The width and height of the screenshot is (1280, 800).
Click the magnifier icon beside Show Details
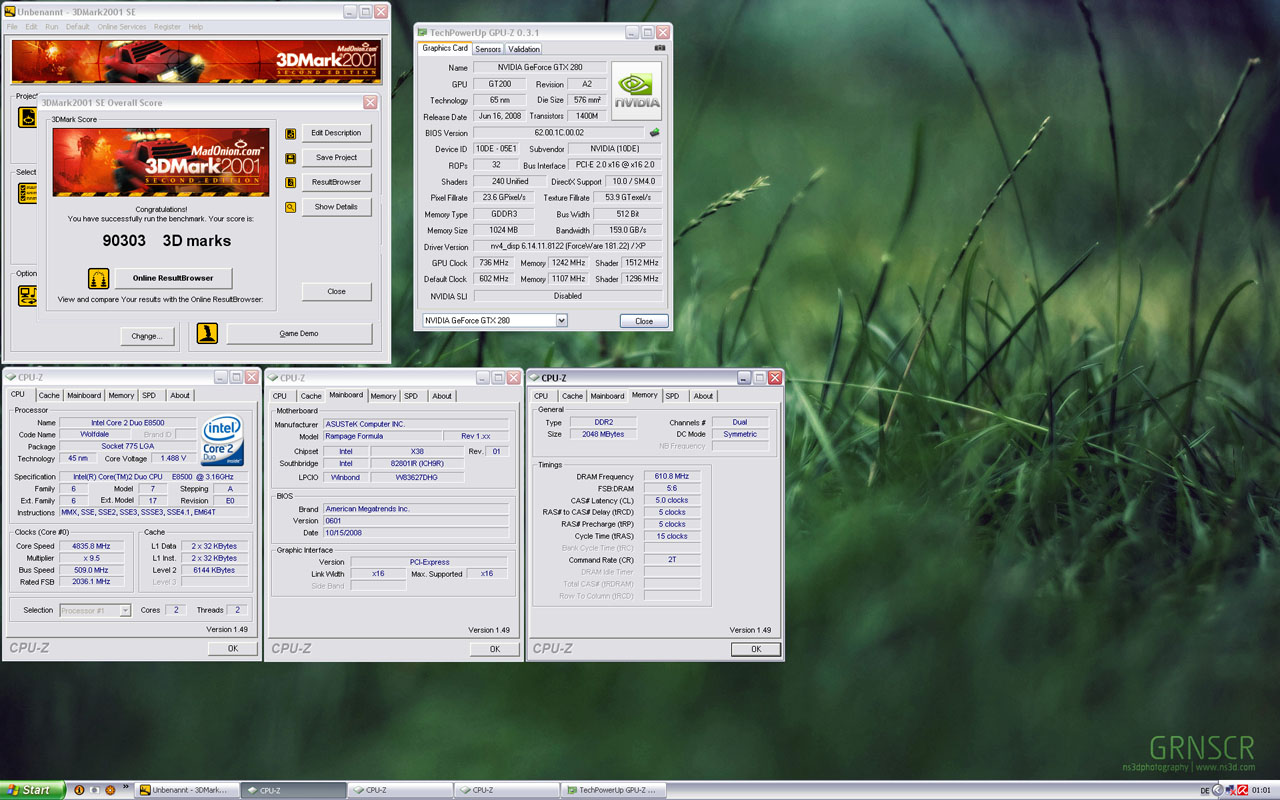coord(290,208)
